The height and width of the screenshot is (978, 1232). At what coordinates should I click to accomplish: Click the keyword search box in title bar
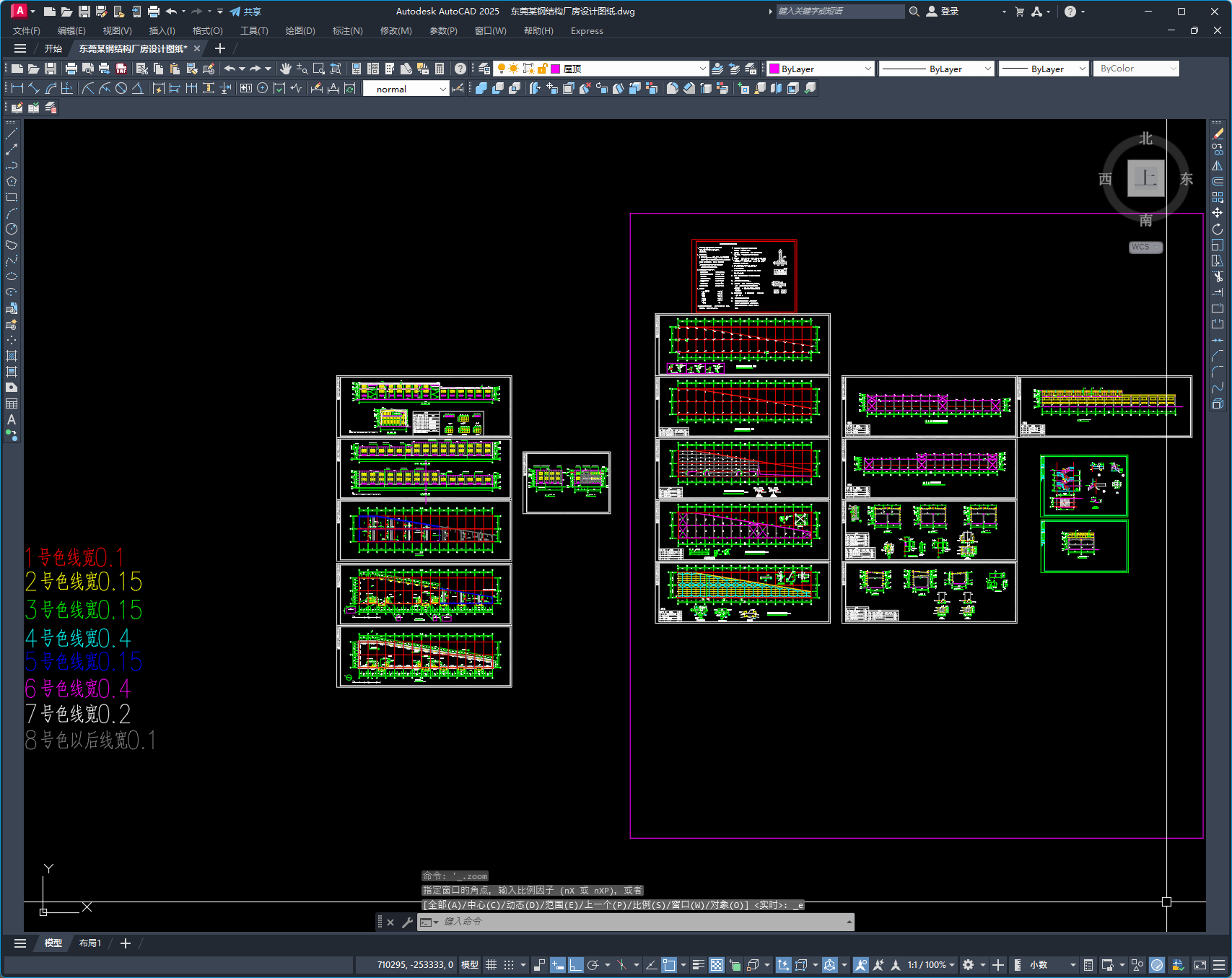tap(839, 12)
